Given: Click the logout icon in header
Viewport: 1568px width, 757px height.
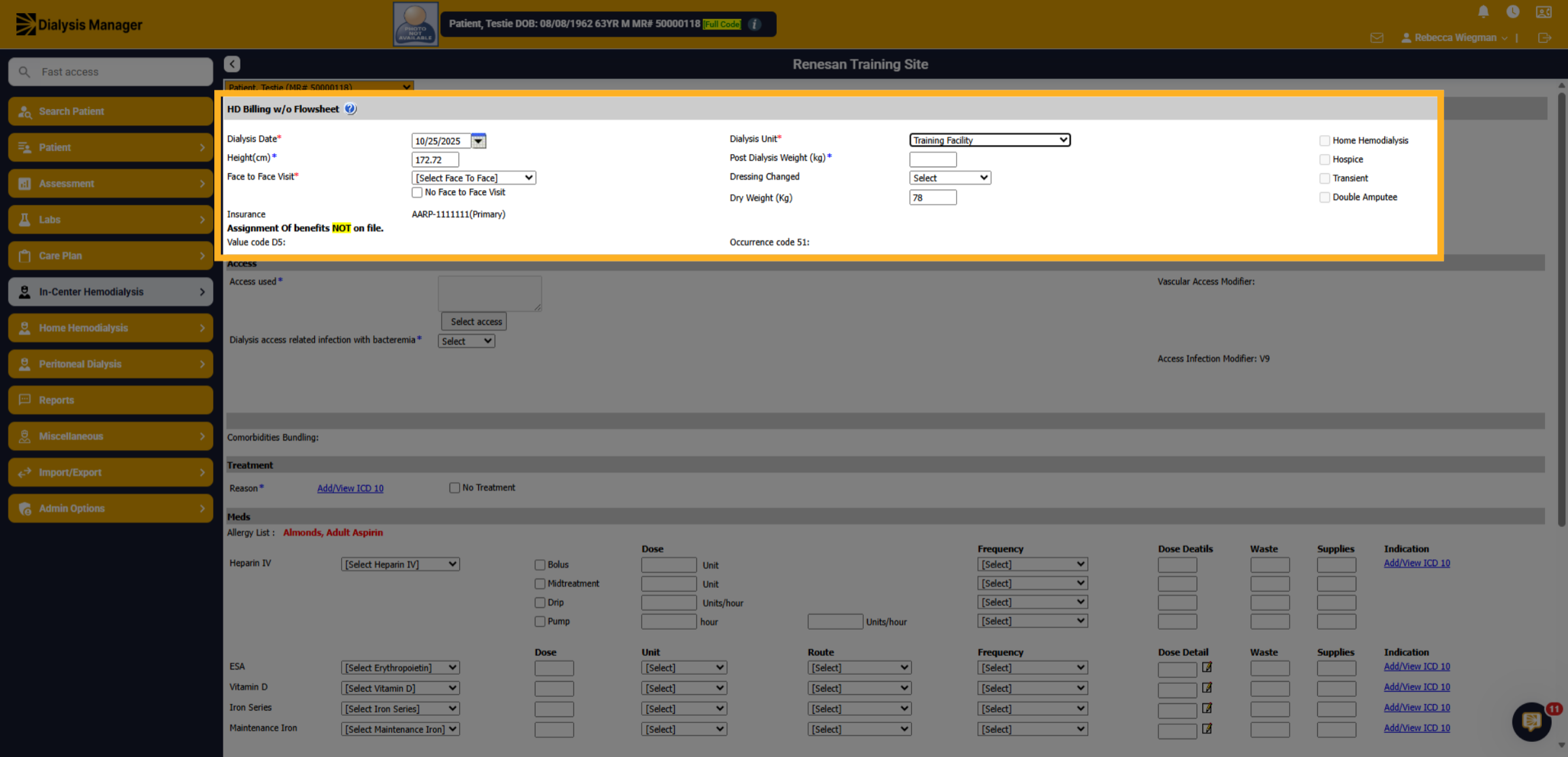Looking at the screenshot, I should point(1544,38).
